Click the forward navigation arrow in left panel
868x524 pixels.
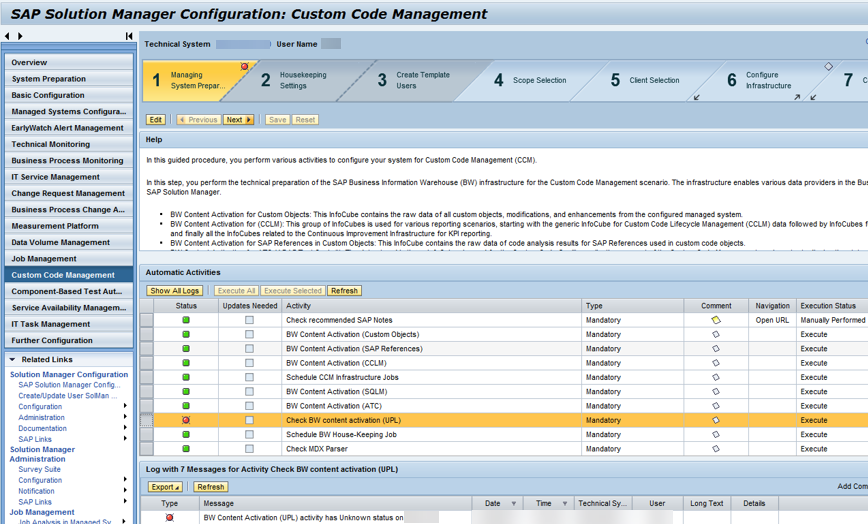coord(20,36)
